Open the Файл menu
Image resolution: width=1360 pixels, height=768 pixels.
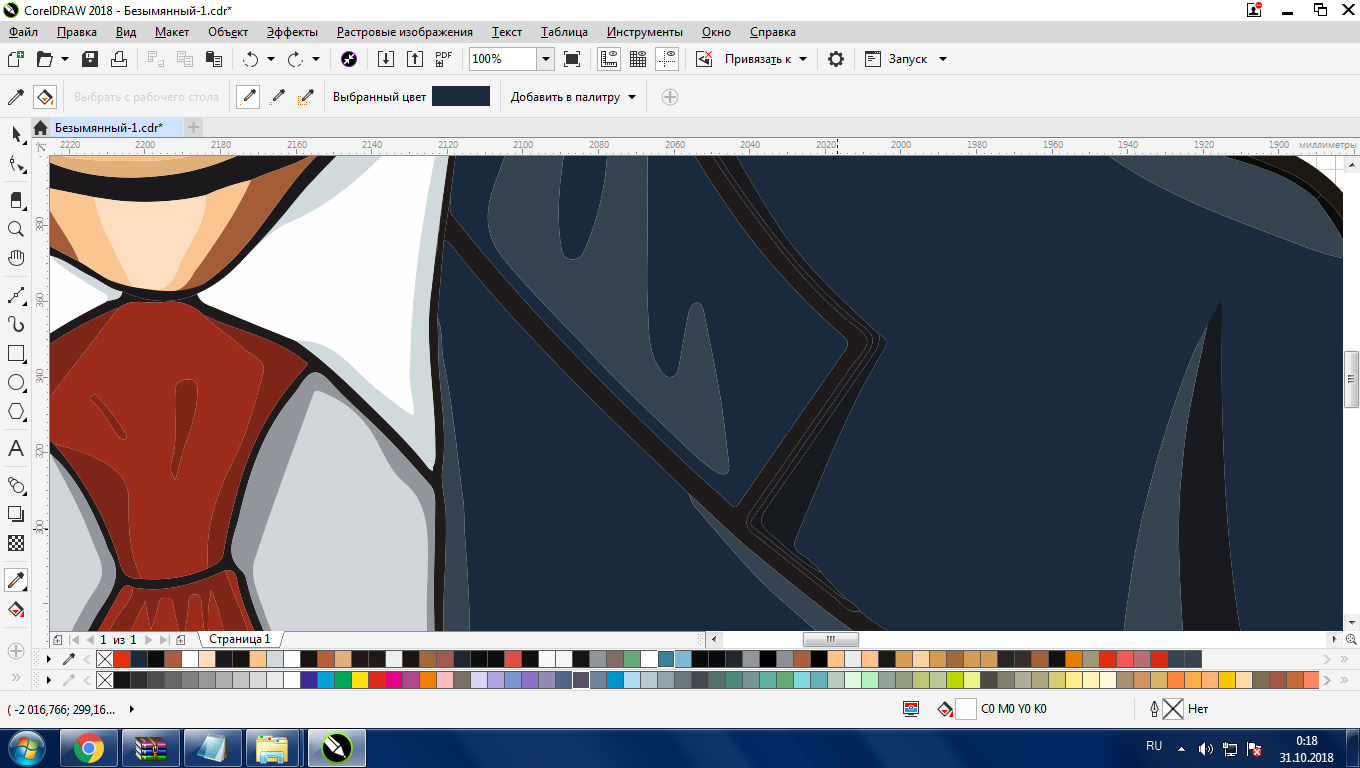(23, 32)
